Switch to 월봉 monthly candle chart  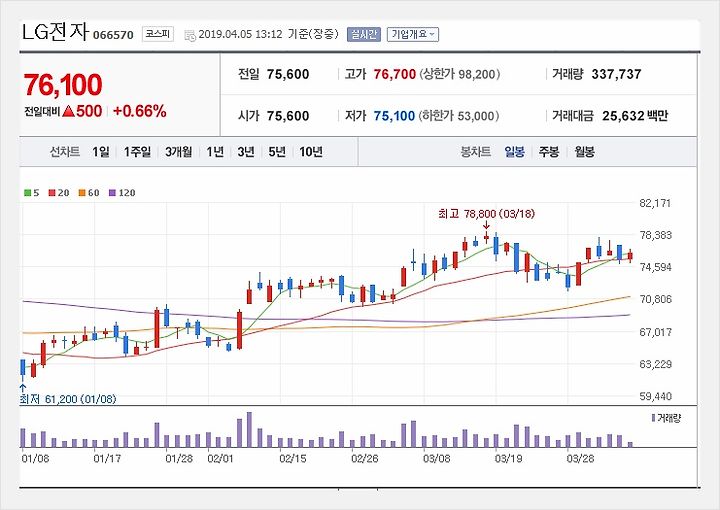click(x=585, y=152)
